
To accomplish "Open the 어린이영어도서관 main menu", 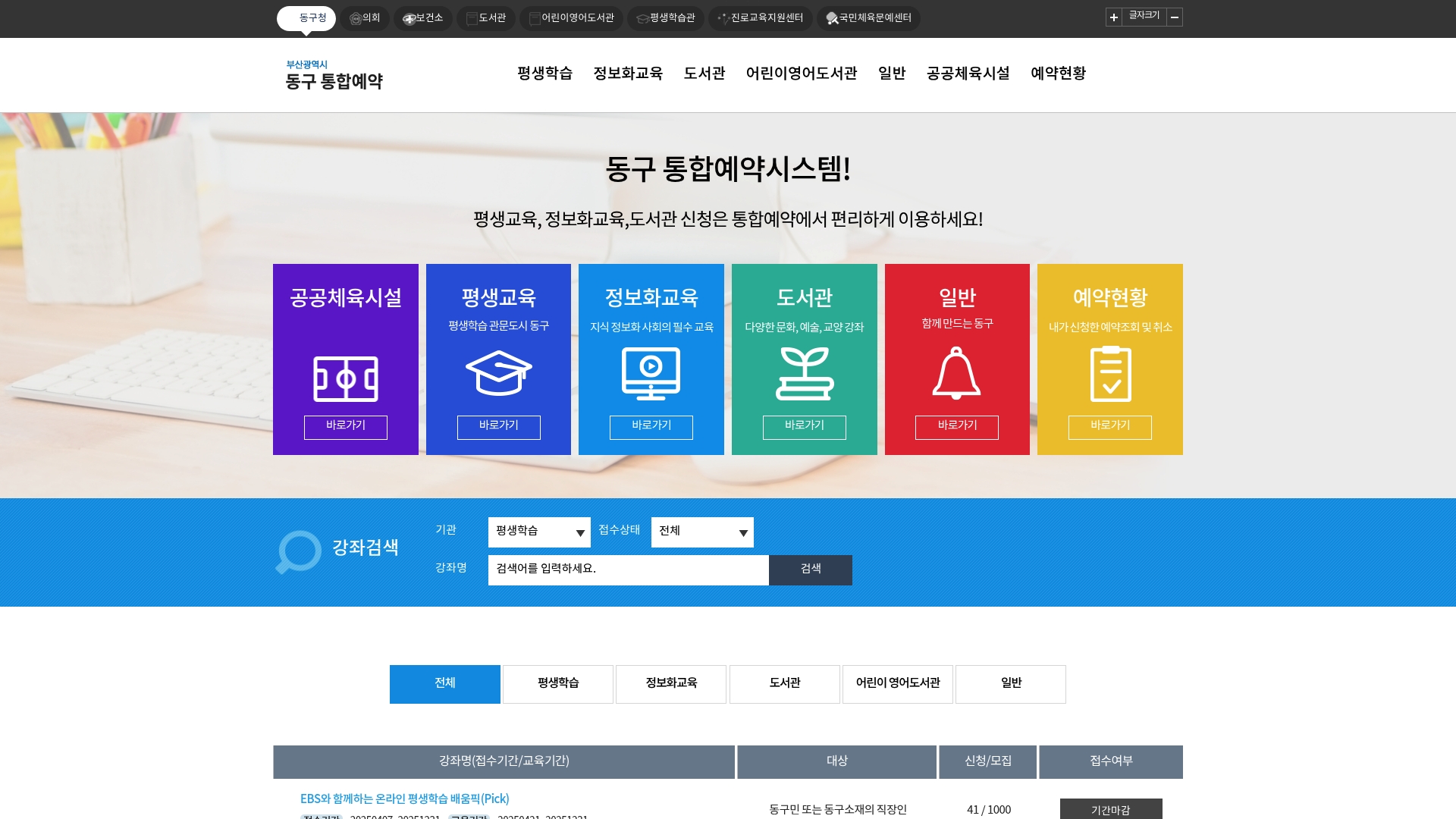I will pos(802,74).
